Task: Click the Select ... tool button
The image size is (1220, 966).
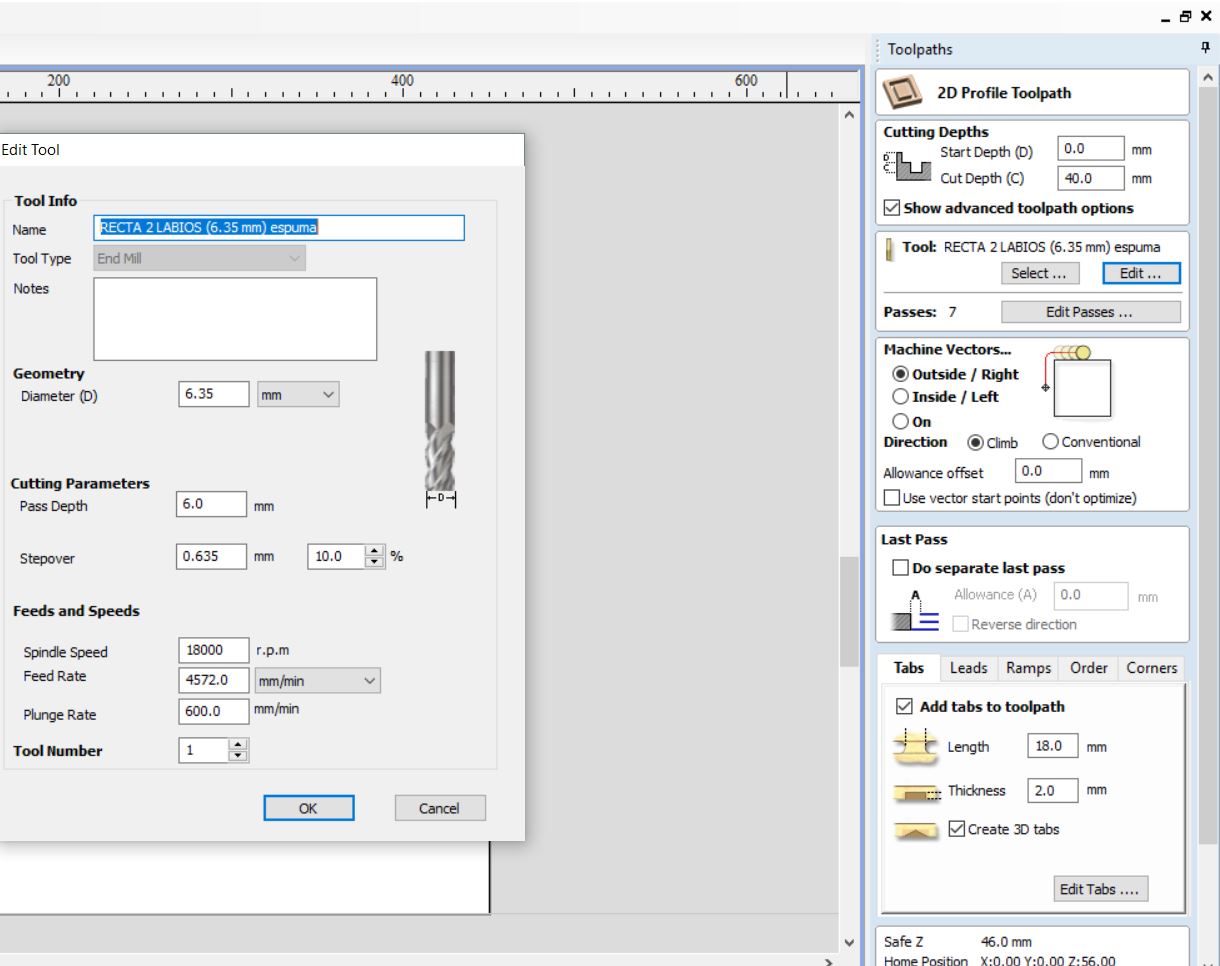Action: 1040,273
